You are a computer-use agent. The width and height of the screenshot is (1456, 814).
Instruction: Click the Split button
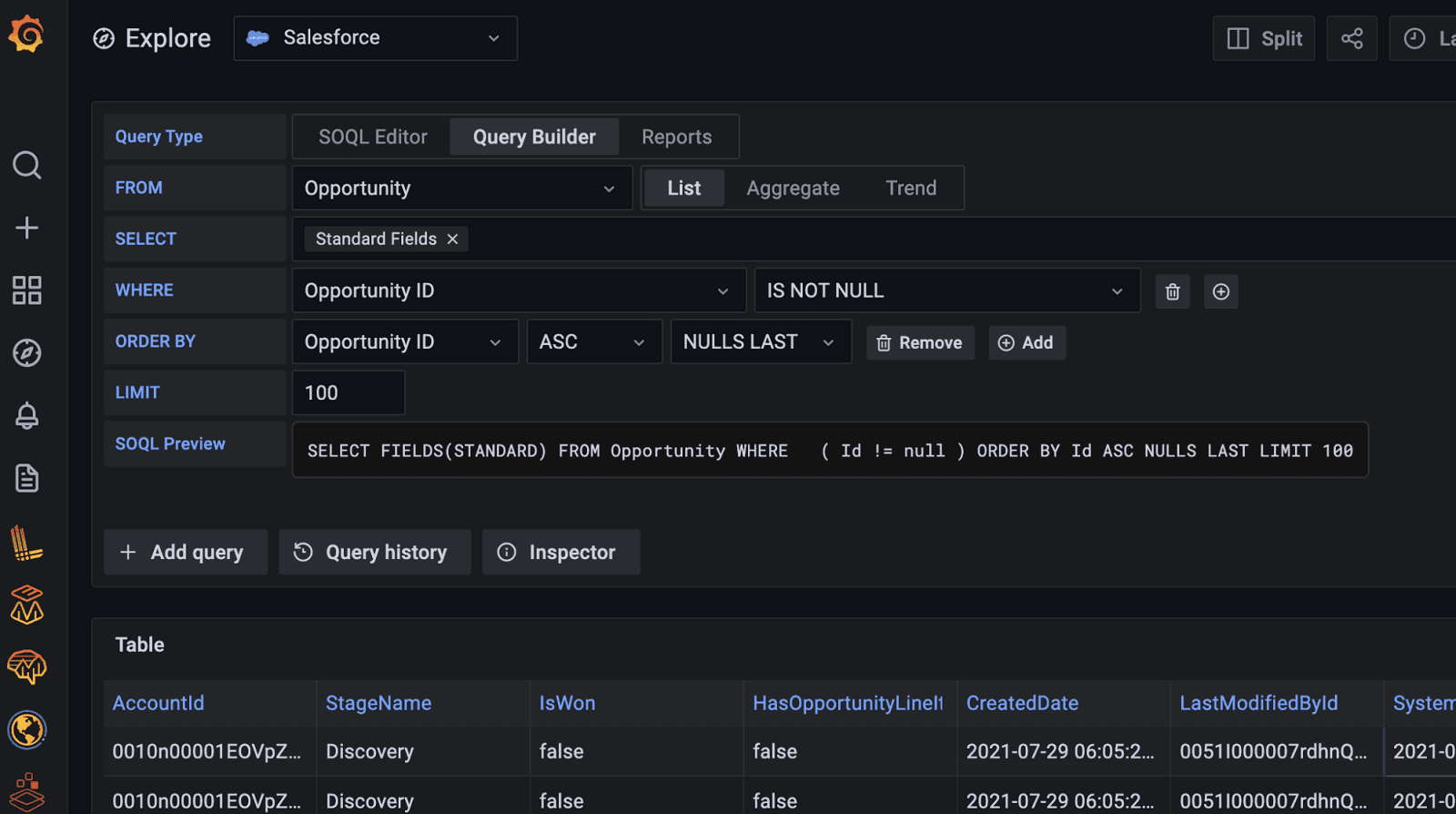[1264, 38]
